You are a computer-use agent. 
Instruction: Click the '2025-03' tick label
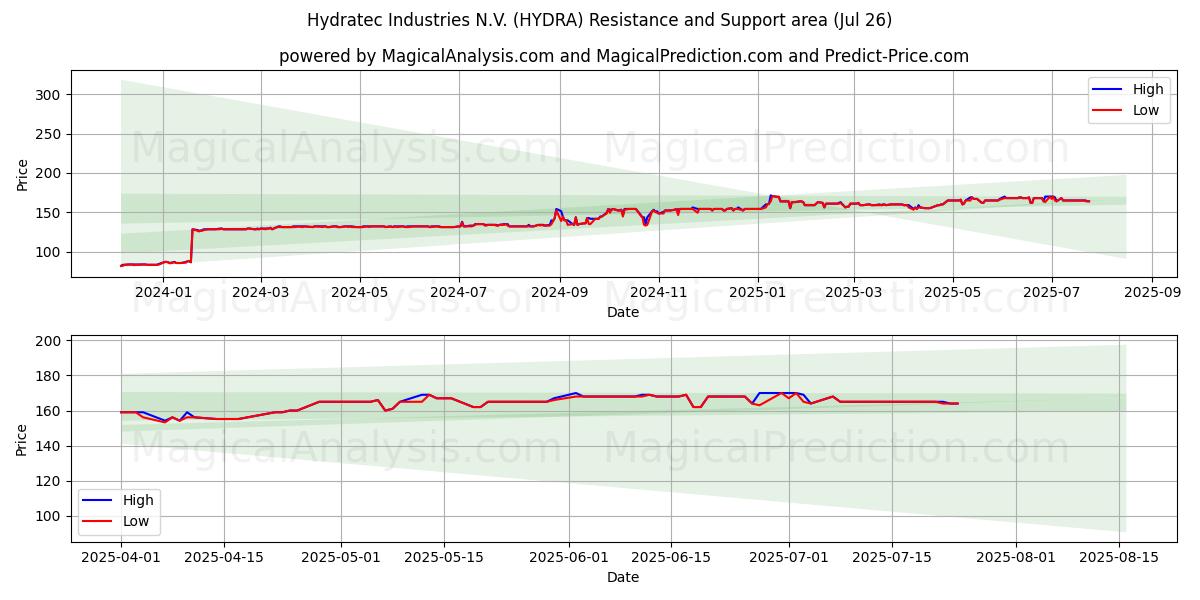tap(853, 293)
